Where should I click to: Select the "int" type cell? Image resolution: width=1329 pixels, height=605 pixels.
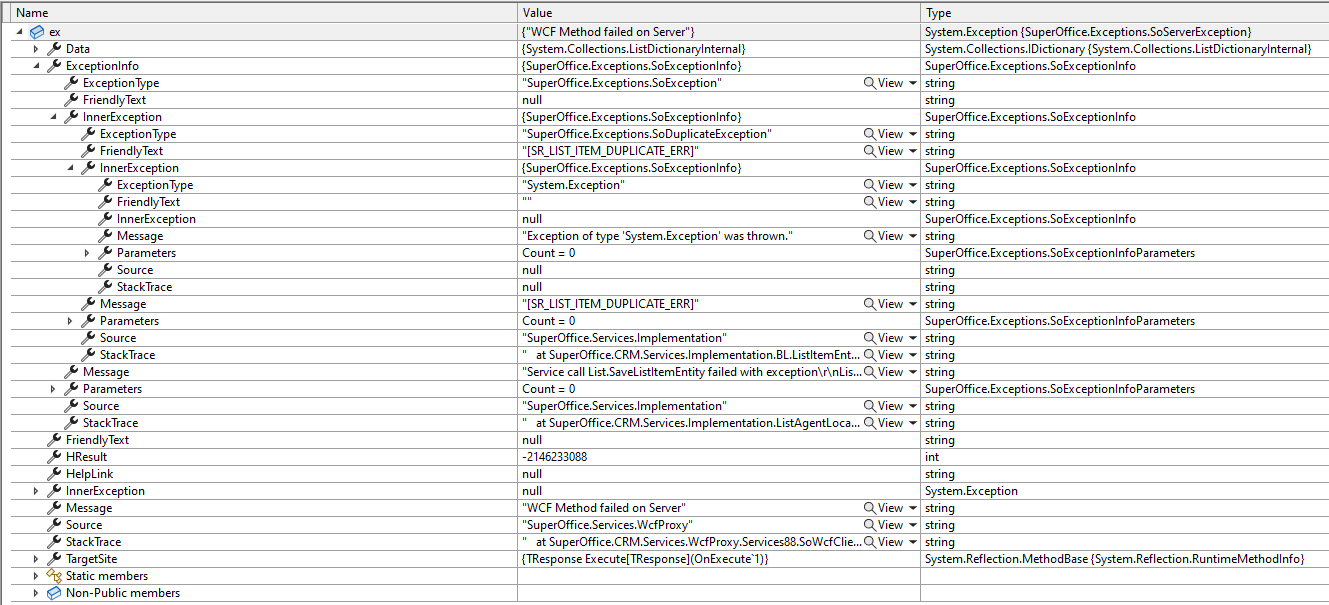[x=932, y=457]
